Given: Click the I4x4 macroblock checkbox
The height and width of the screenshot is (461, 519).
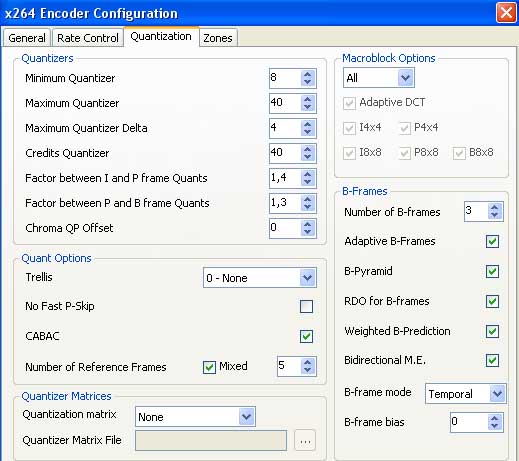Looking at the screenshot, I should coord(349,128).
